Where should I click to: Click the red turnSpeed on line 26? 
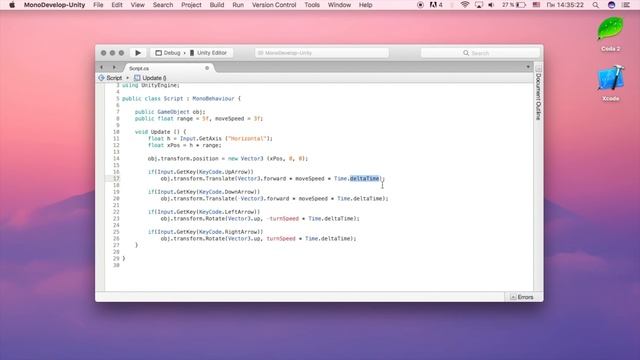[x=281, y=238]
